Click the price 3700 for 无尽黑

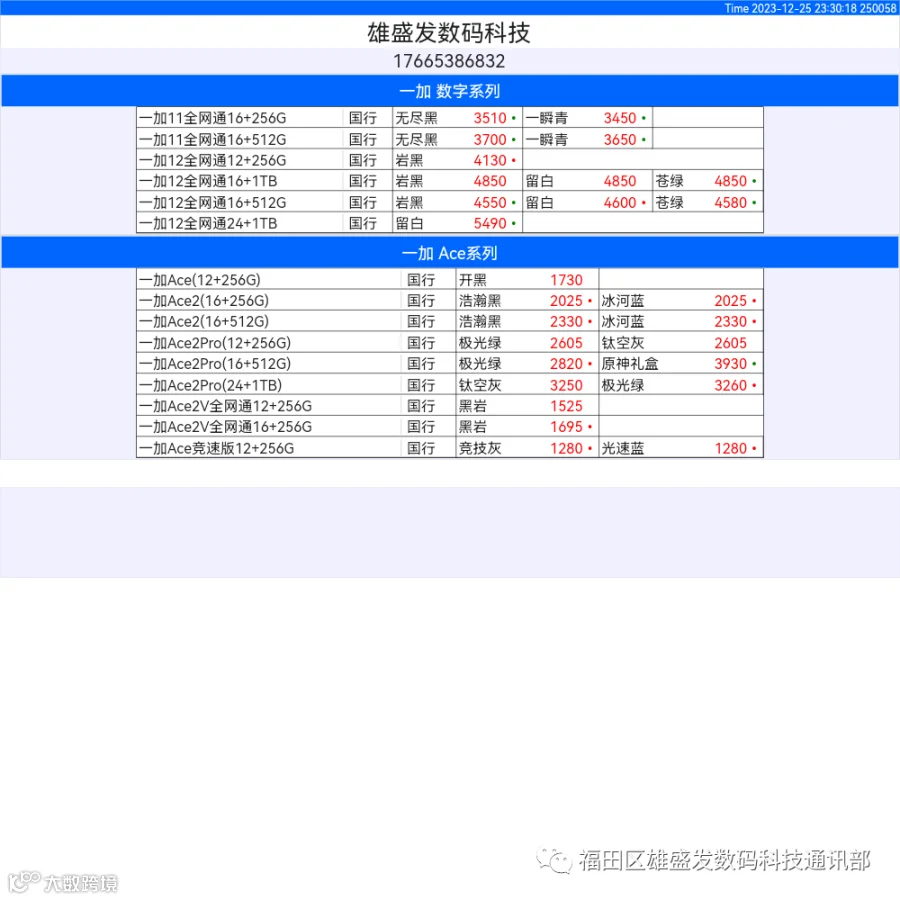click(x=490, y=139)
